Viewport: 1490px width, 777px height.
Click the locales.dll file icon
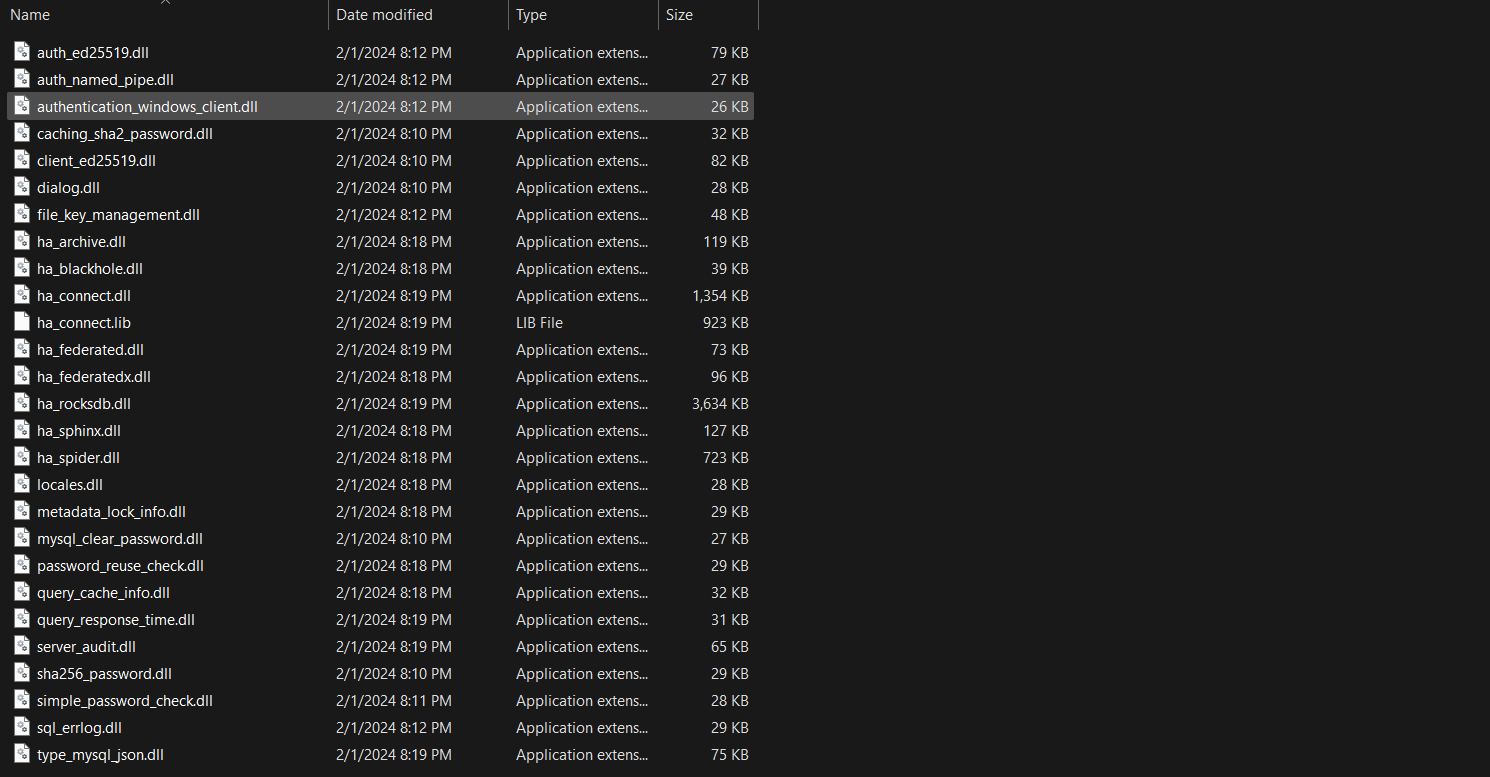pyautogui.click(x=22, y=484)
